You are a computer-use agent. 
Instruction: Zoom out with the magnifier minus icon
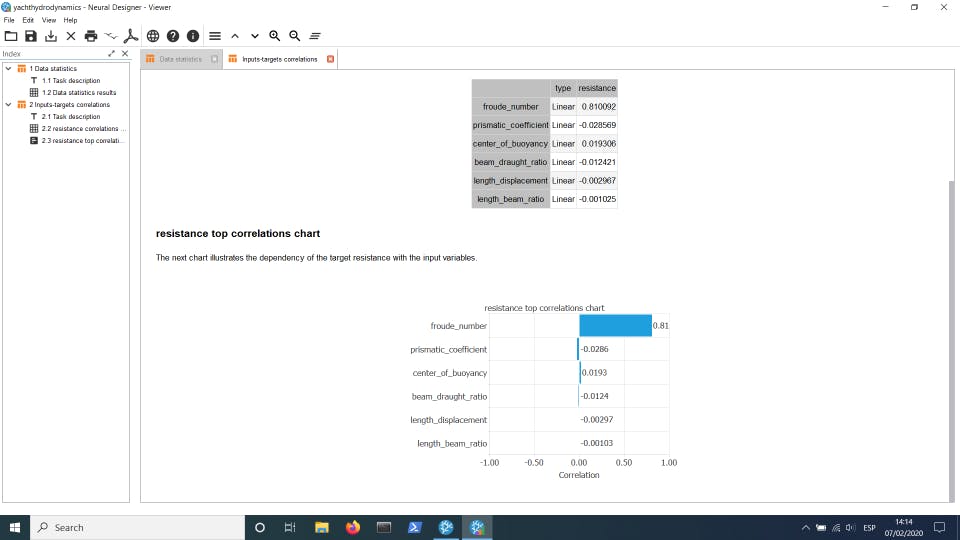coord(294,36)
